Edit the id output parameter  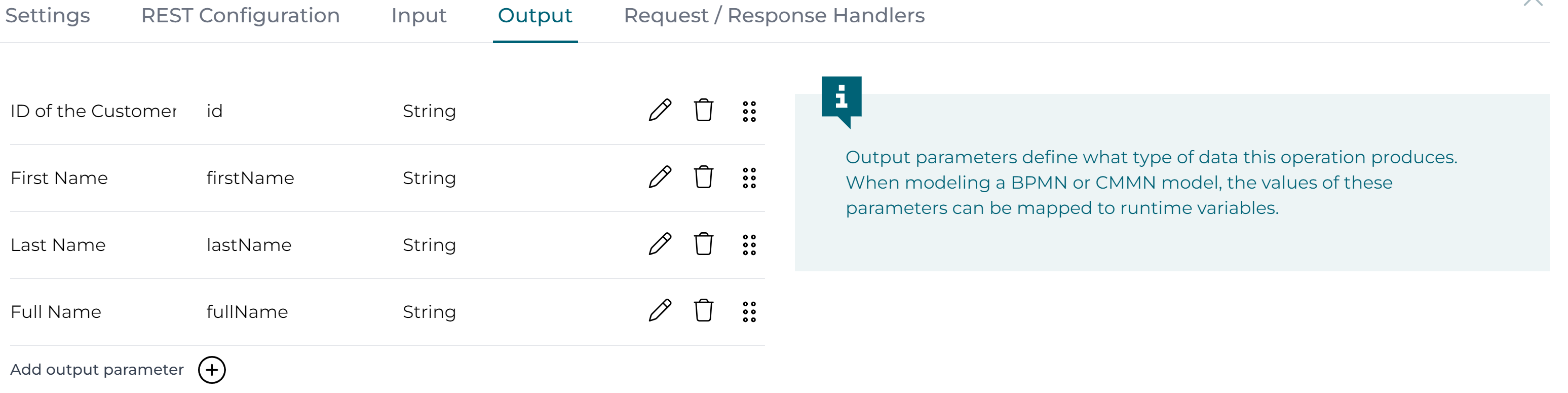tap(661, 111)
